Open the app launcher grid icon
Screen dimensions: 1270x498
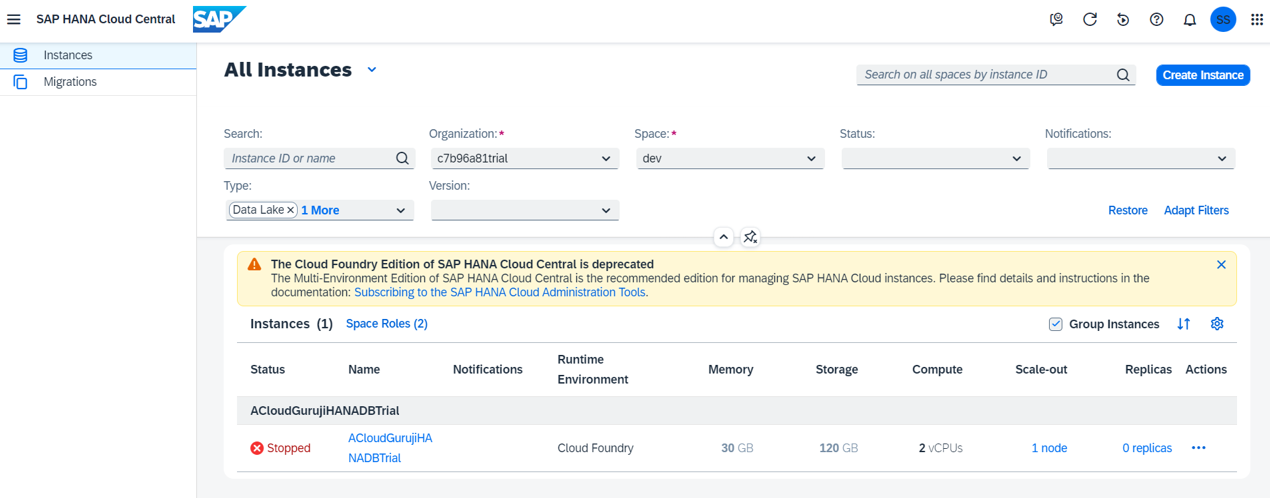(1257, 19)
